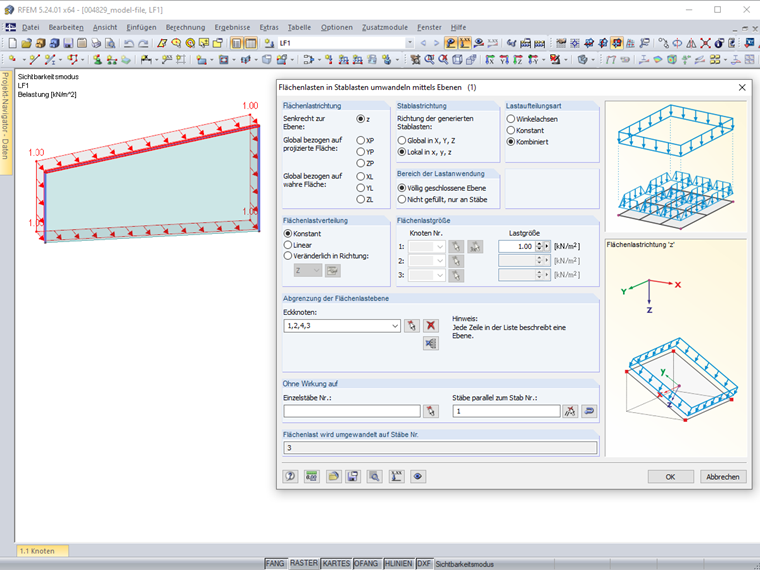Image resolution: width=760 pixels, height=570 pixels.
Task: Toggle RASTER in status bar
Action: tap(304, 563)
